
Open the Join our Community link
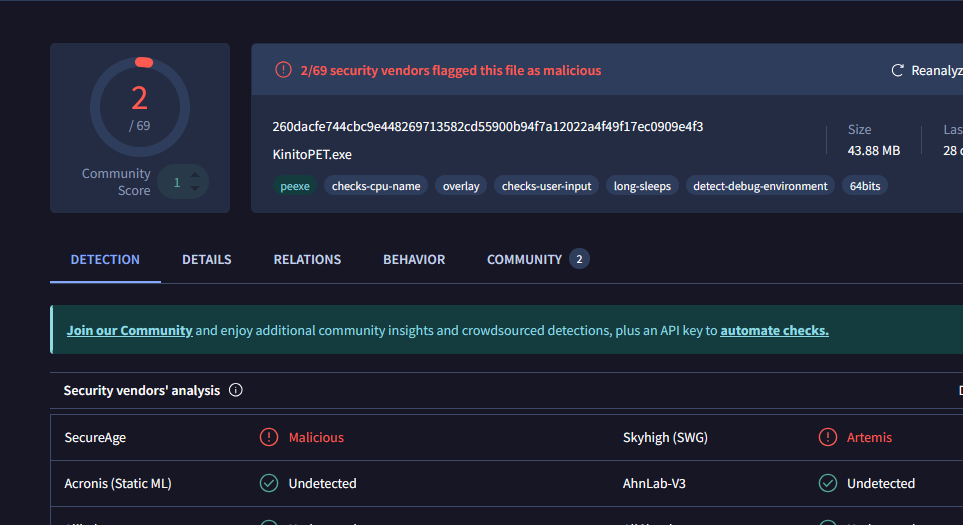click(x=129, y=330)
